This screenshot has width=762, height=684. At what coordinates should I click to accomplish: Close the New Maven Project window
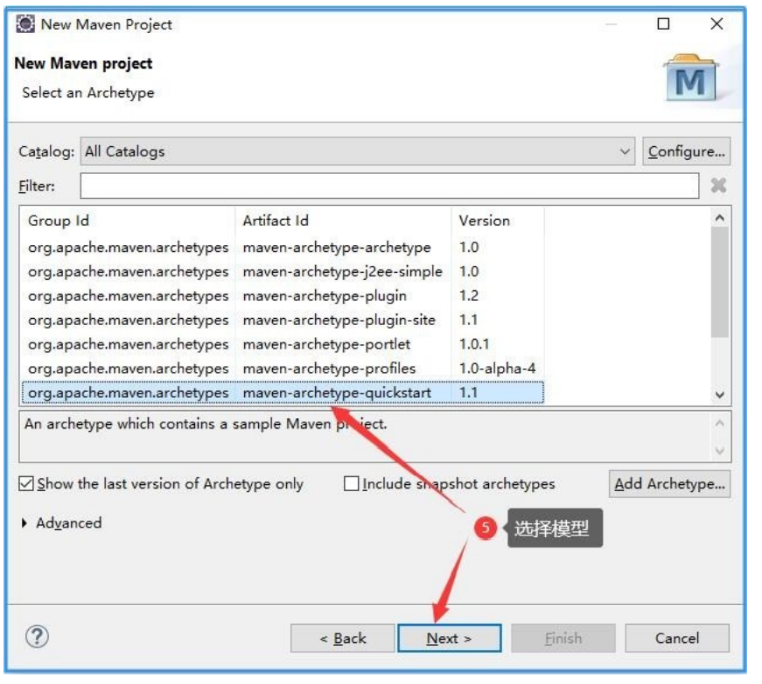716,24
